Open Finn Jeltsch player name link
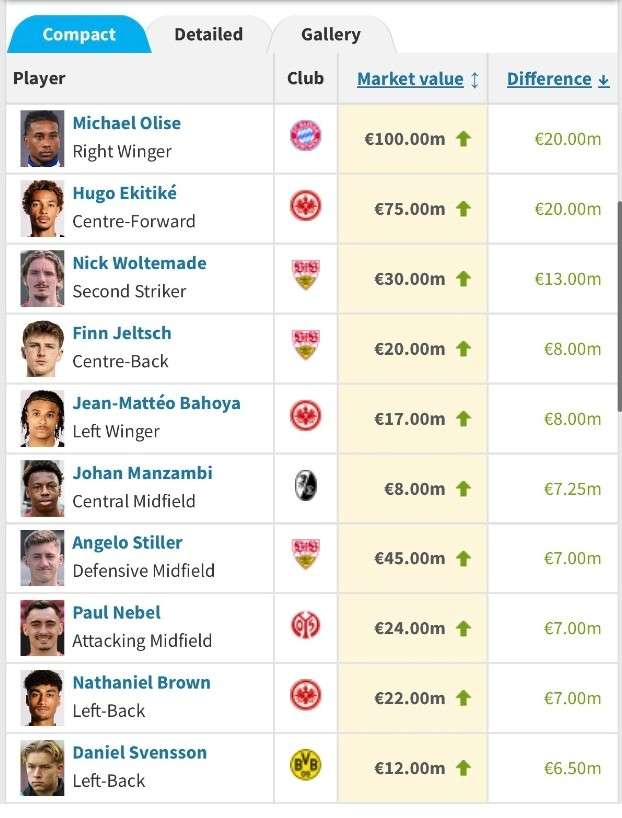This screenshot has width=622, height=818. [122, 333]
